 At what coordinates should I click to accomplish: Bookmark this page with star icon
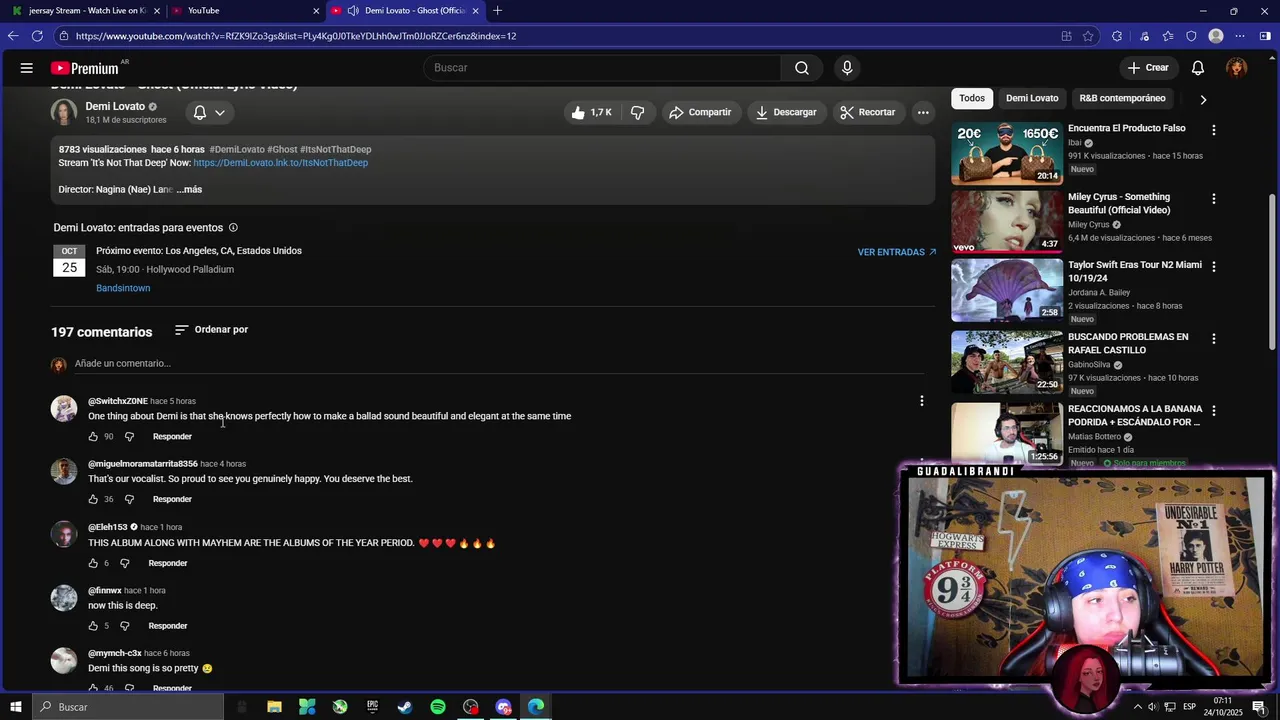point(1088,36)
